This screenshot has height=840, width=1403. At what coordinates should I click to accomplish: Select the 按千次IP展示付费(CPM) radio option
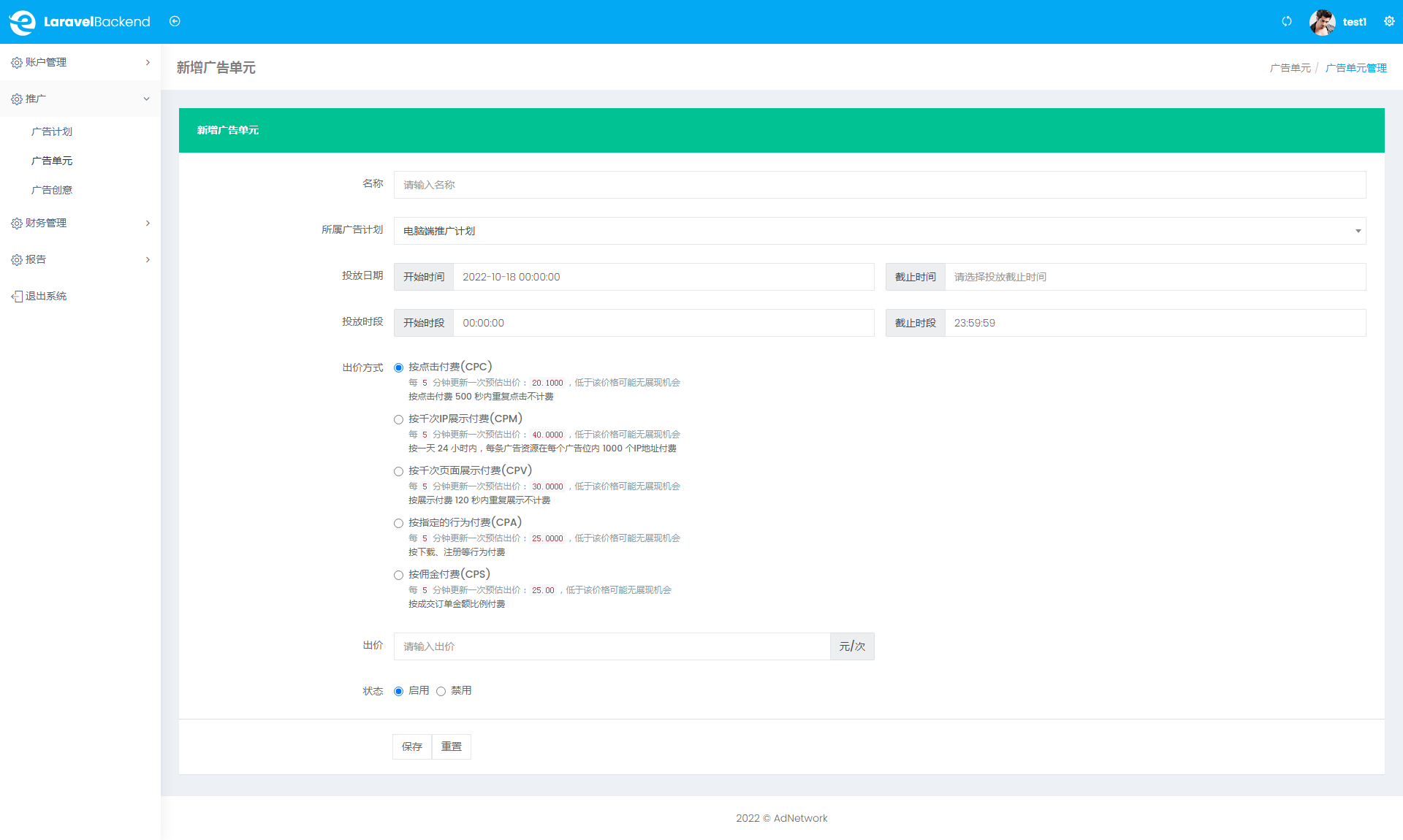click(x=398, y=419)
